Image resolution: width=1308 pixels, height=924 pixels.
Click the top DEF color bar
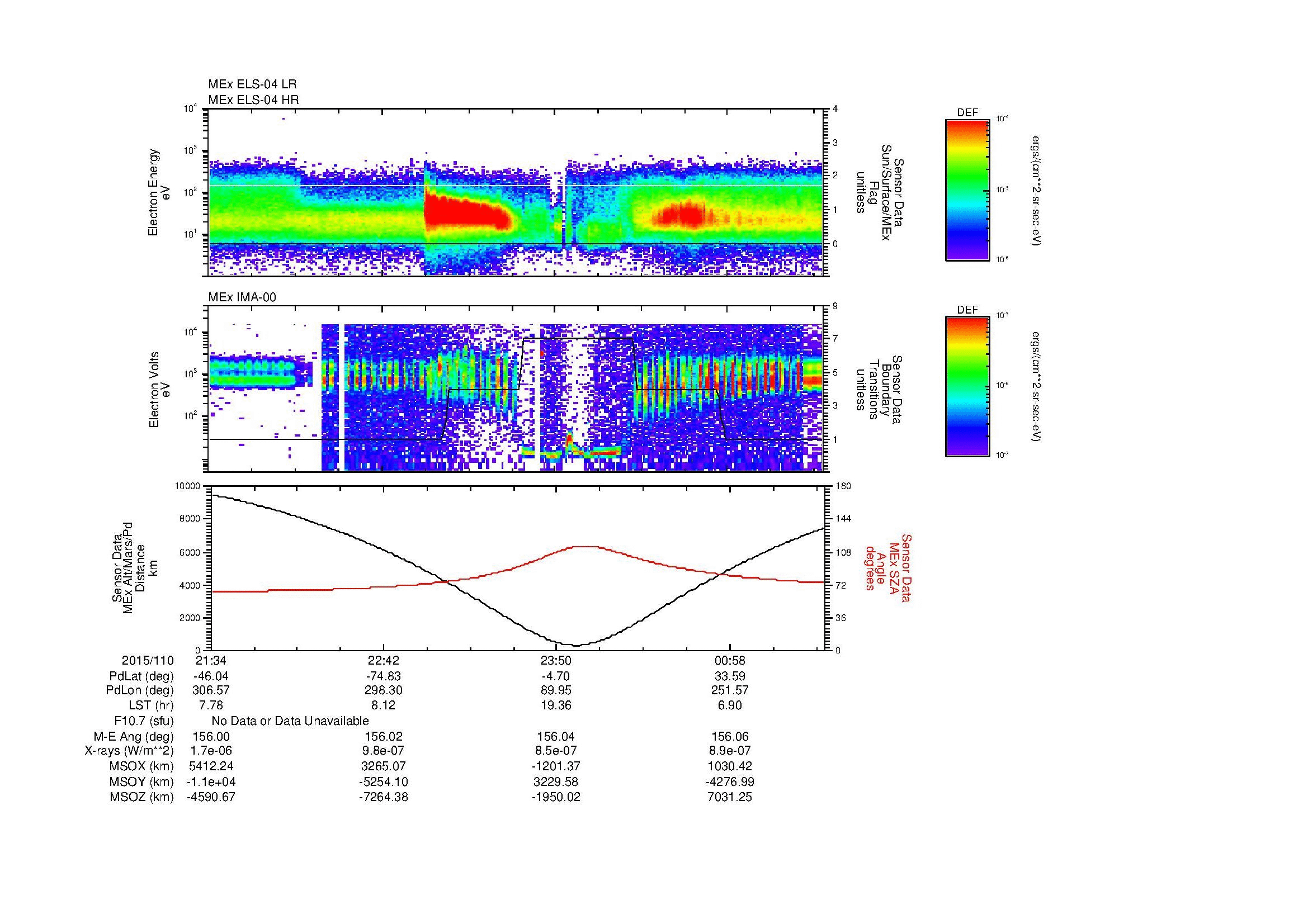point(967,189)
